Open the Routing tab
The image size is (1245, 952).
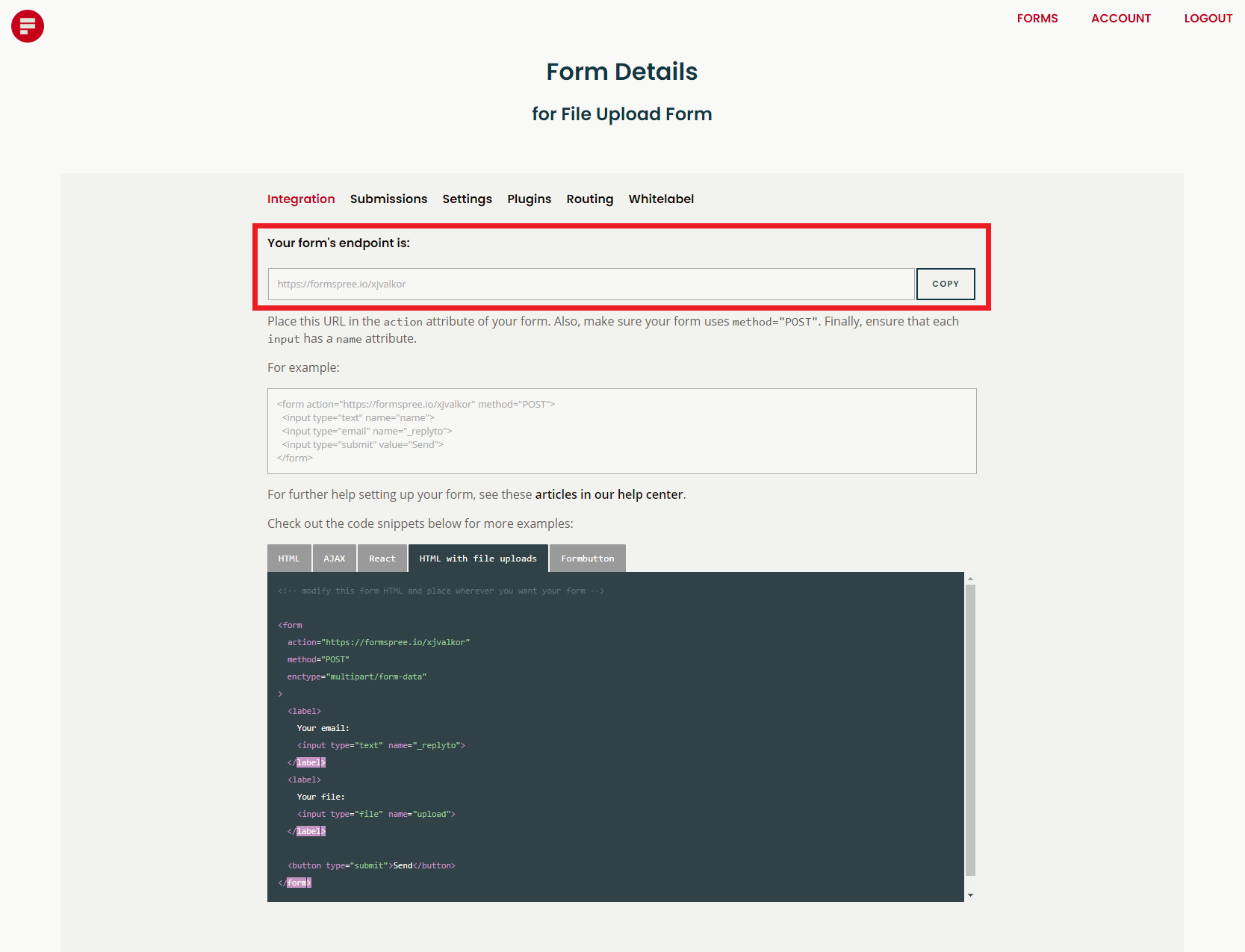(589, 199)
